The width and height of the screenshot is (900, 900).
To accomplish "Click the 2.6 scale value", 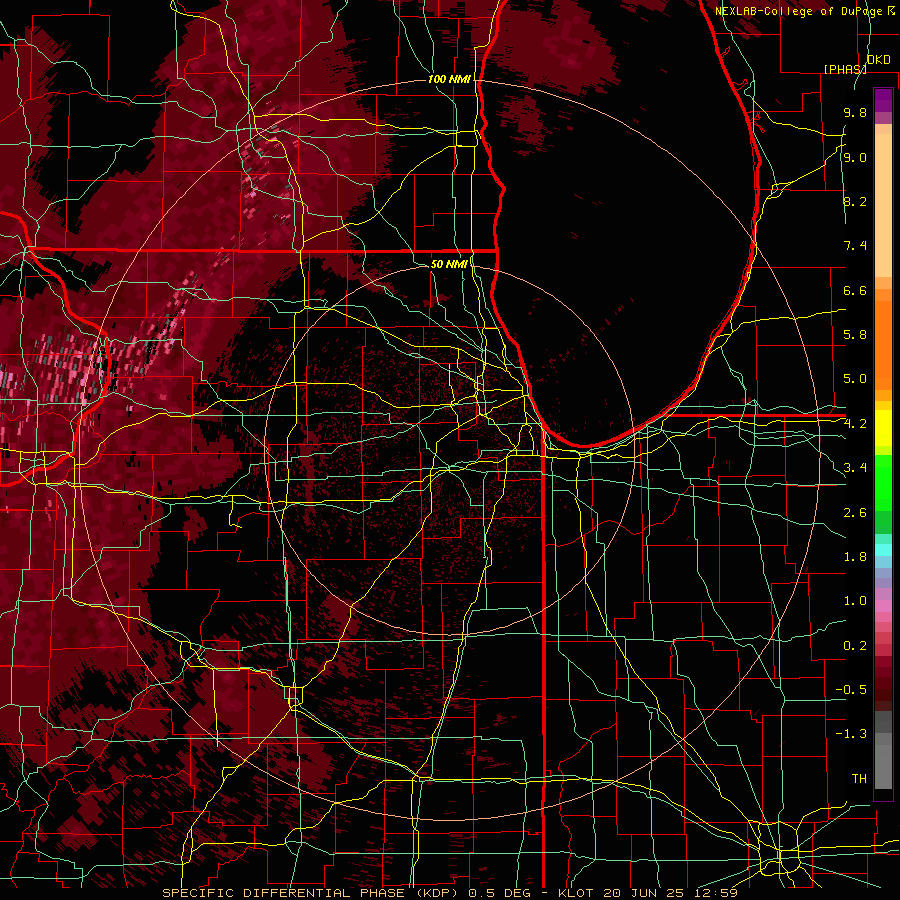I will pyautogui.click(x=855, y=512).
